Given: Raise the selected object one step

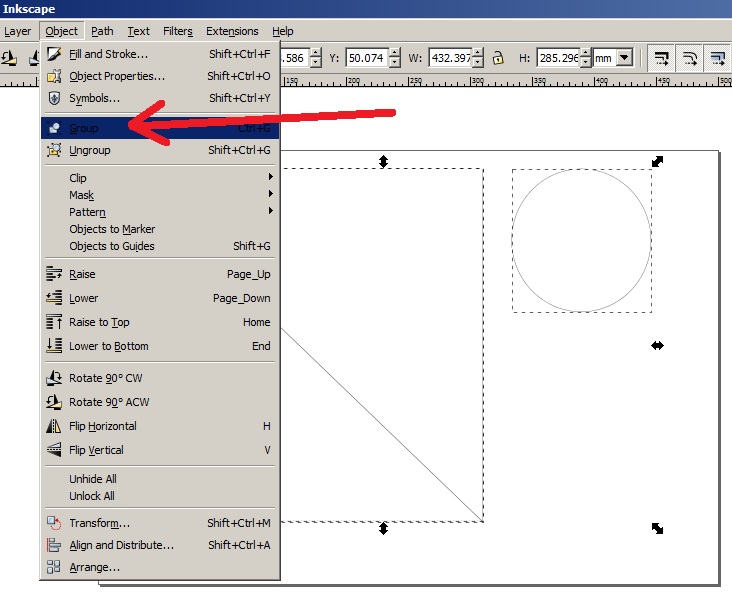Looking at the screenshot, I should coord(160,274).
